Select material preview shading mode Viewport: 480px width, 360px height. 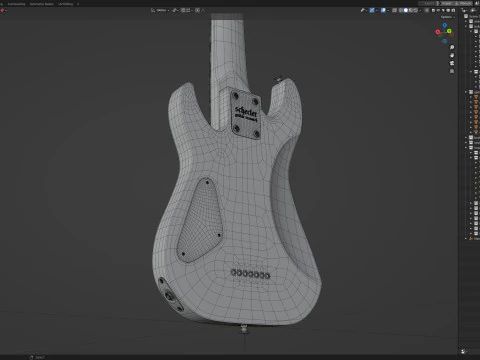click(x=411, y=10)
